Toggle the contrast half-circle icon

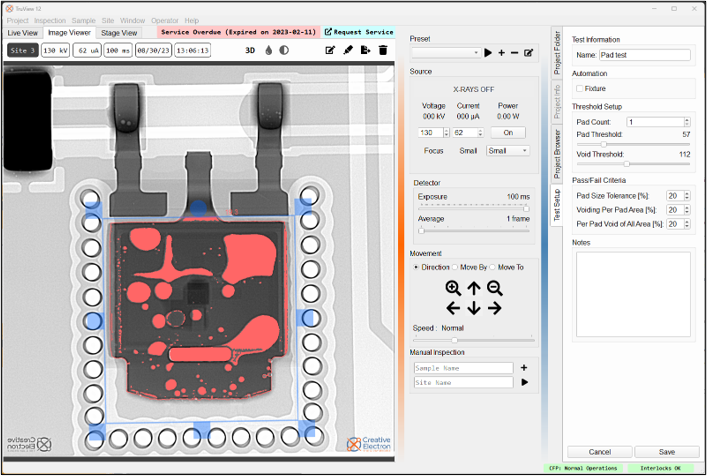tap(284, 50)
